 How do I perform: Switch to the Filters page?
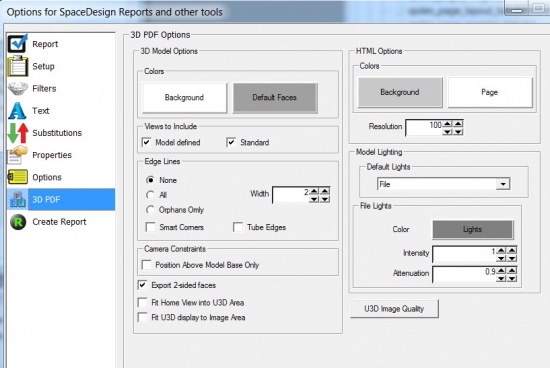pyautogui.click(x=44, y=88)
